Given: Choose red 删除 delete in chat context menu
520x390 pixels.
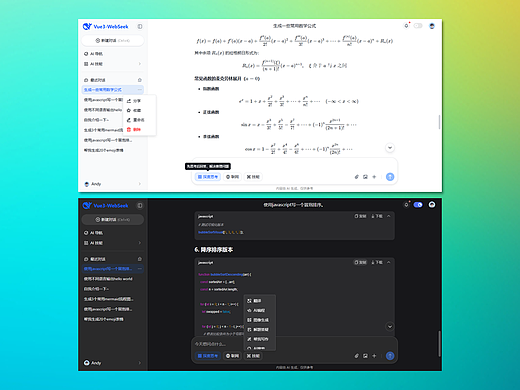Looking at the screenshot, I should coord(139,130).
